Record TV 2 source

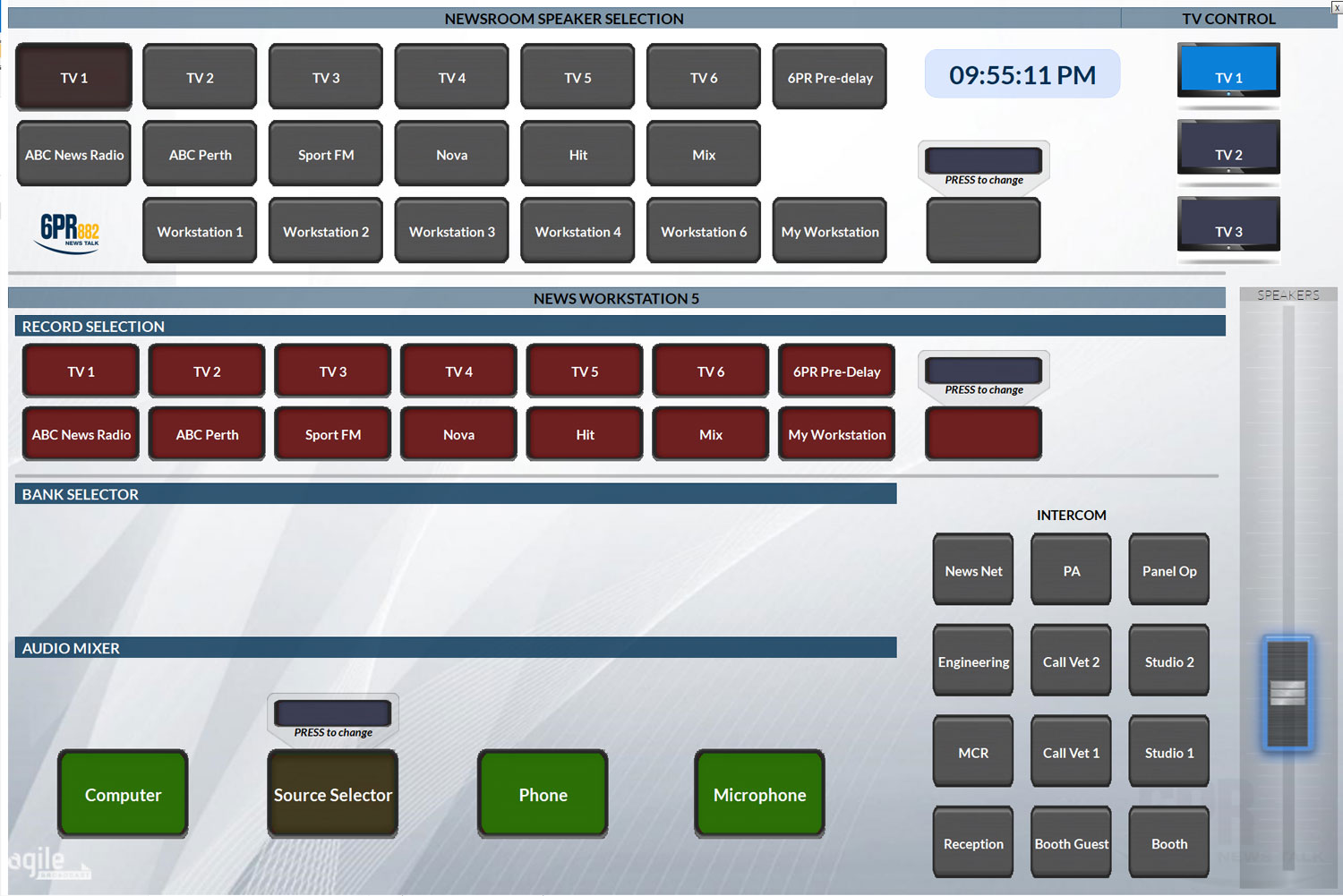click(207, 371)
